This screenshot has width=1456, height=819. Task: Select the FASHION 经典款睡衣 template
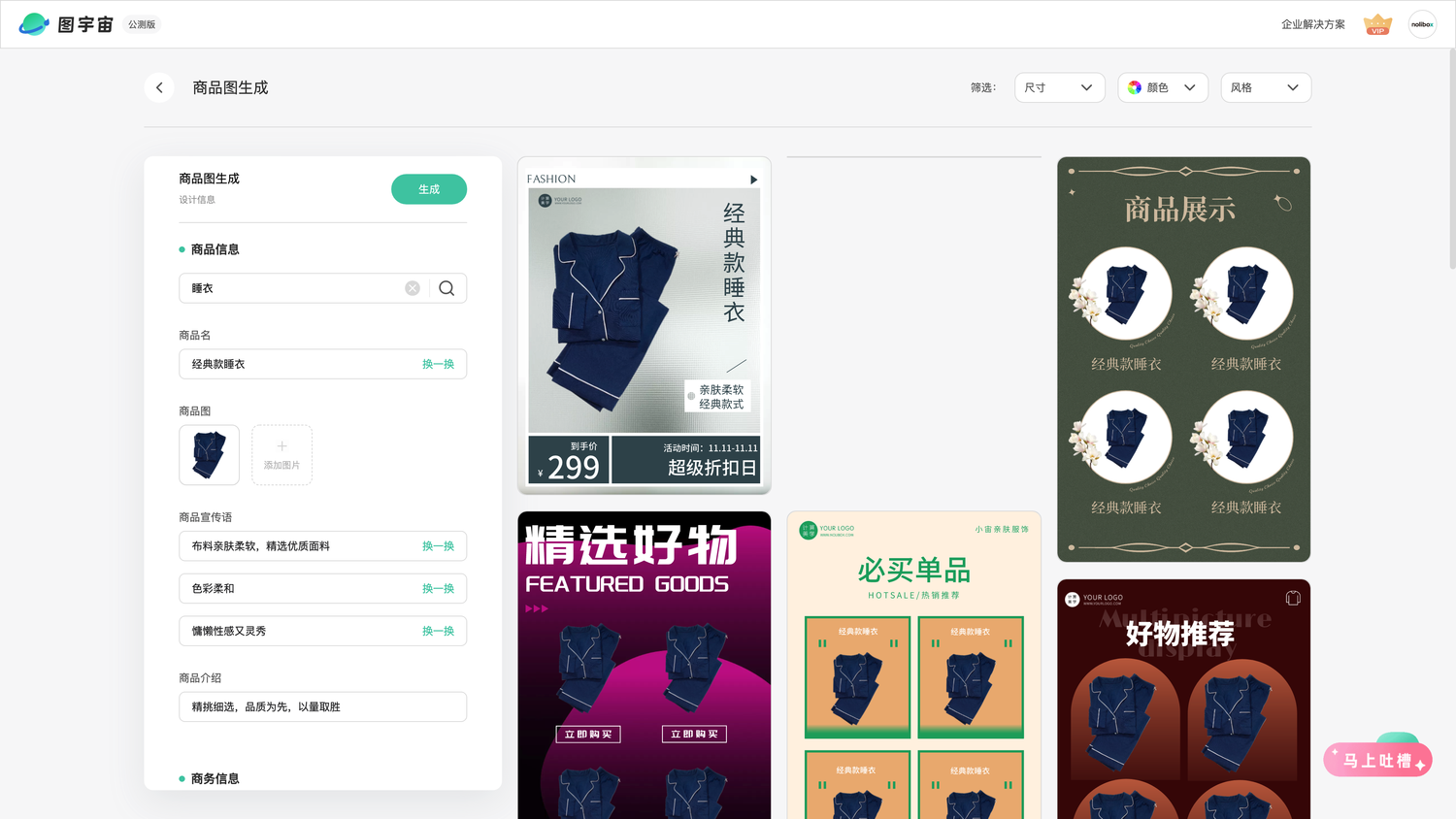645,325
